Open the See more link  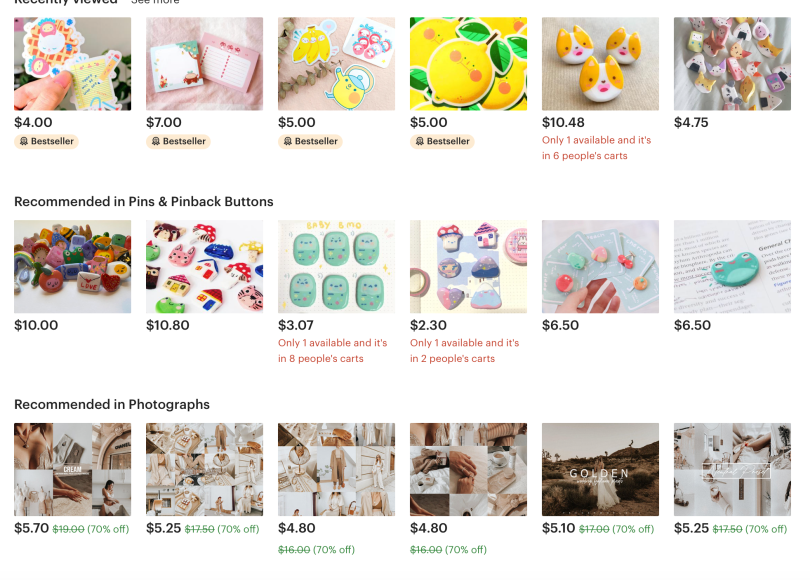(x=155, y=2)
